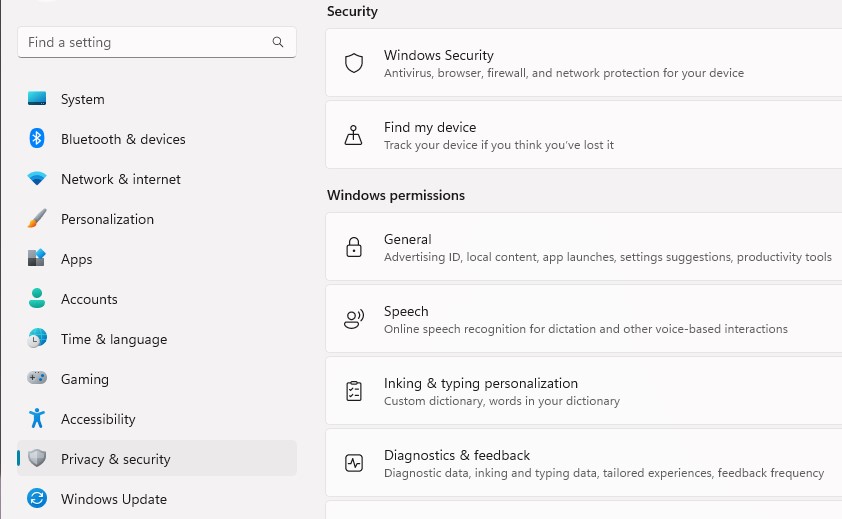Click the Windows Security shield icon
The width and height of the screenshot is (842, 519).
pos(354,63)
